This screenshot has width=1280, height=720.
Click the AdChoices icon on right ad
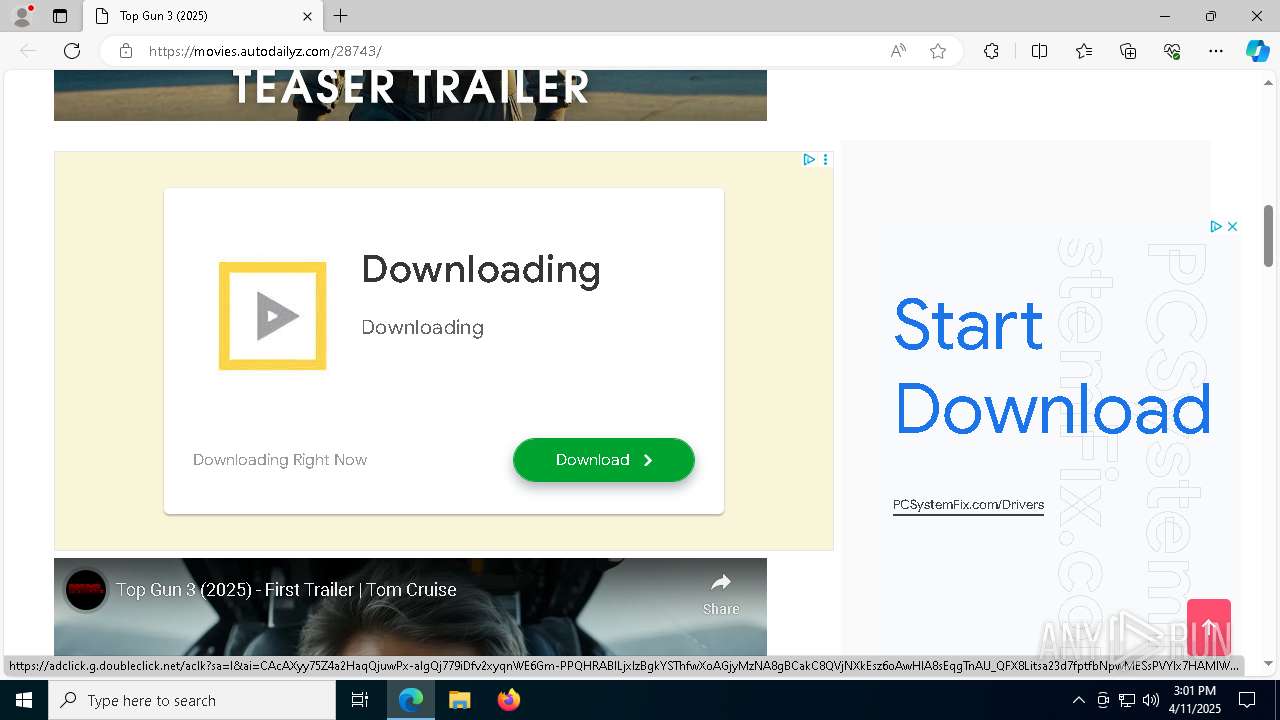1216,227
